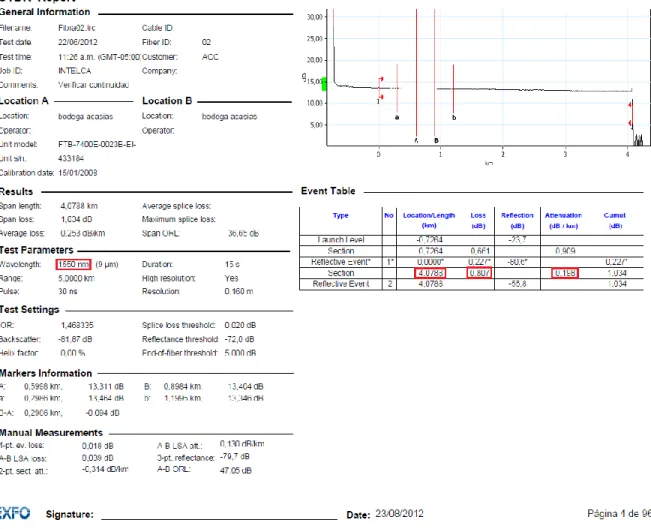Select the High resolution value Yes
Image resolution: width=651 pixels, height=529 pixels.
[231, 278]
